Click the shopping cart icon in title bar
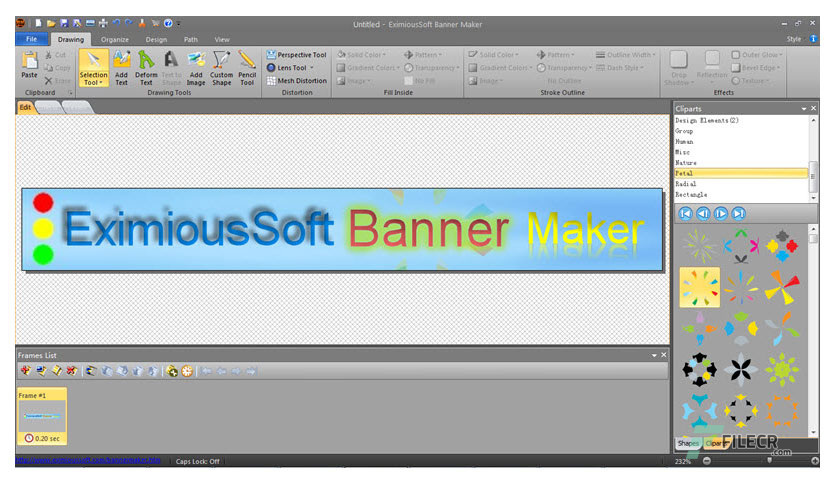 155,23
